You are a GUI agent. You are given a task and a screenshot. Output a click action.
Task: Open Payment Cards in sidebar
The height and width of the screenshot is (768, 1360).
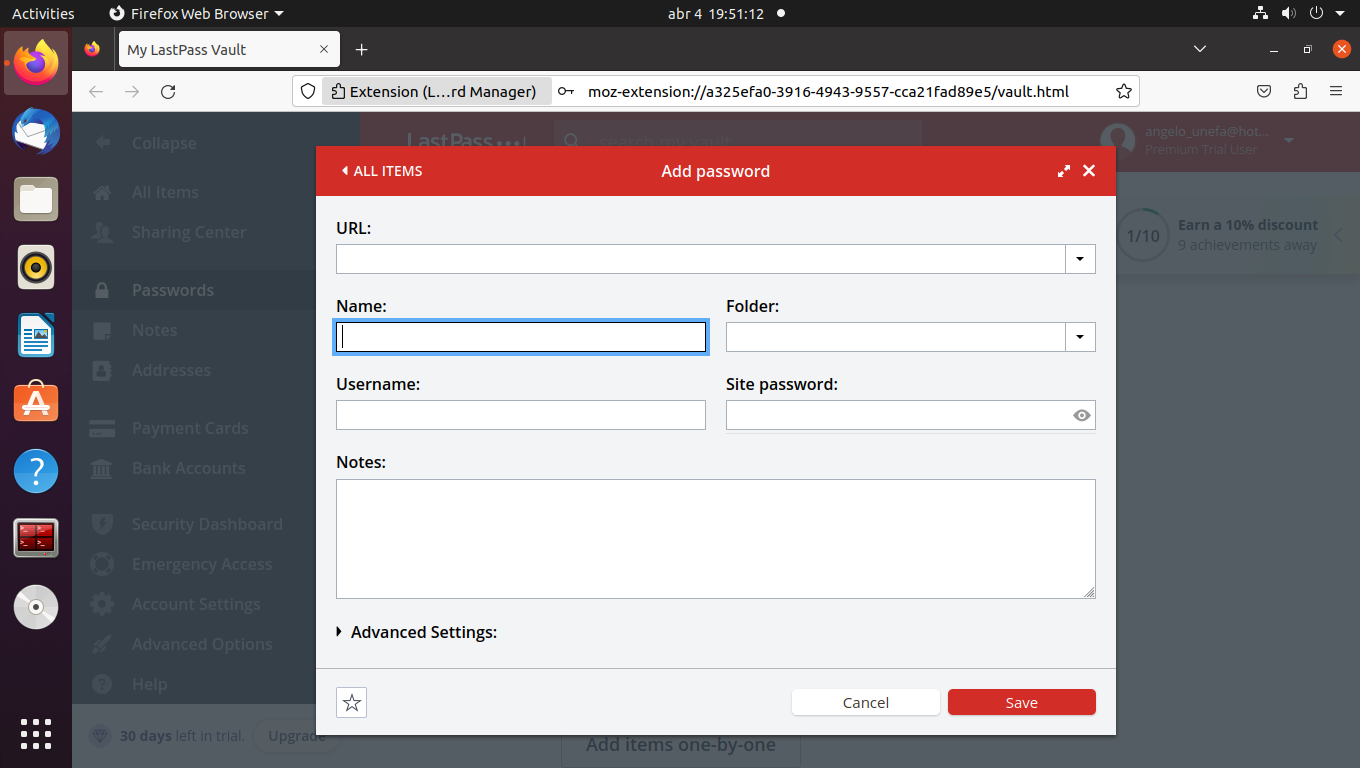pos(190,428)
